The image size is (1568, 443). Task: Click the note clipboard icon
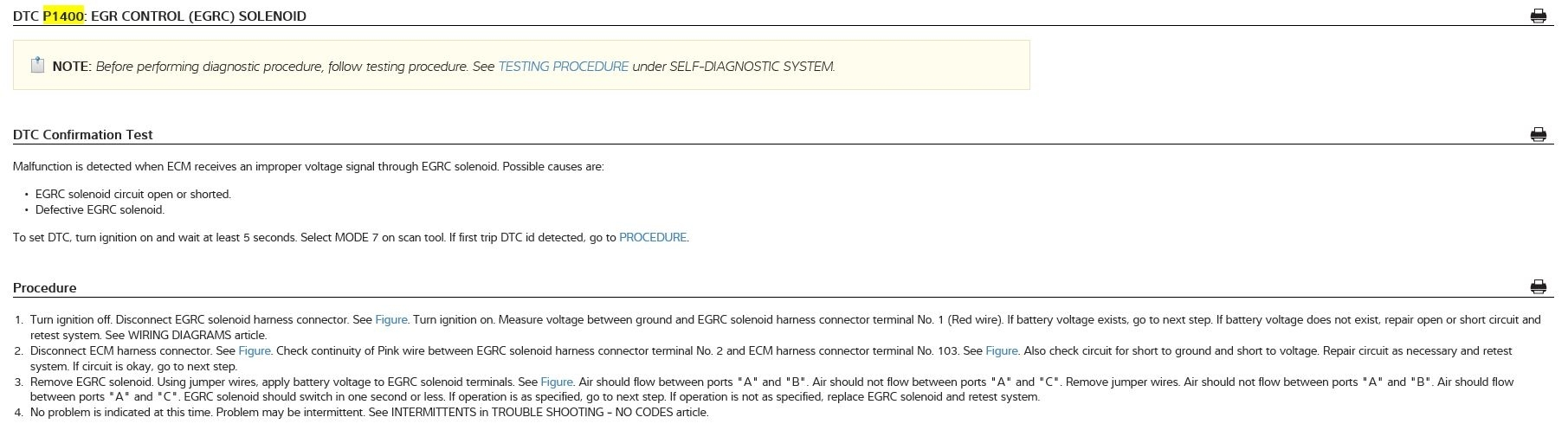[x=37, y=65]
